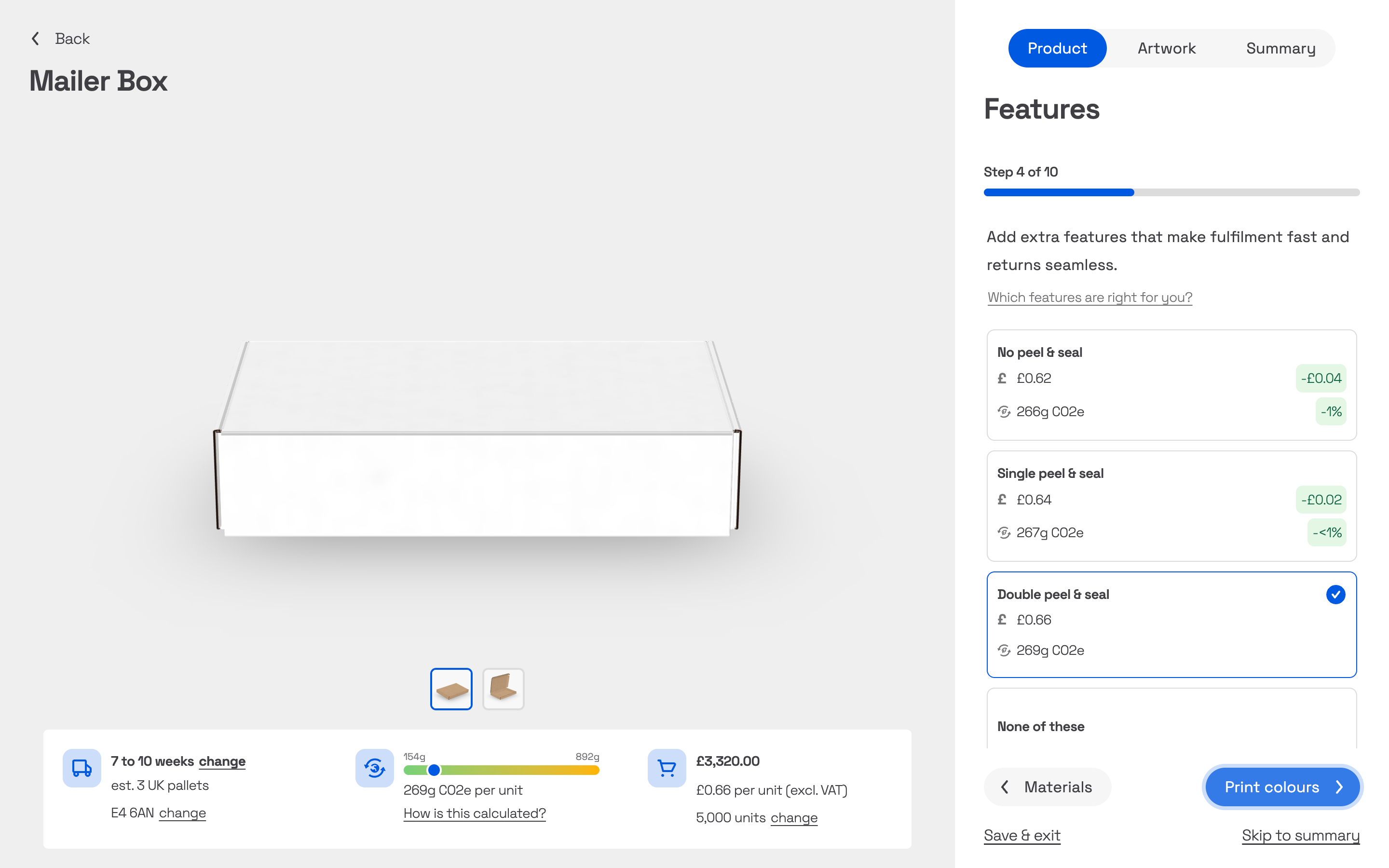Choose the Single peel & seal option
Viewport: 1389px width, 868px height.
click(x=1171, y=506)
